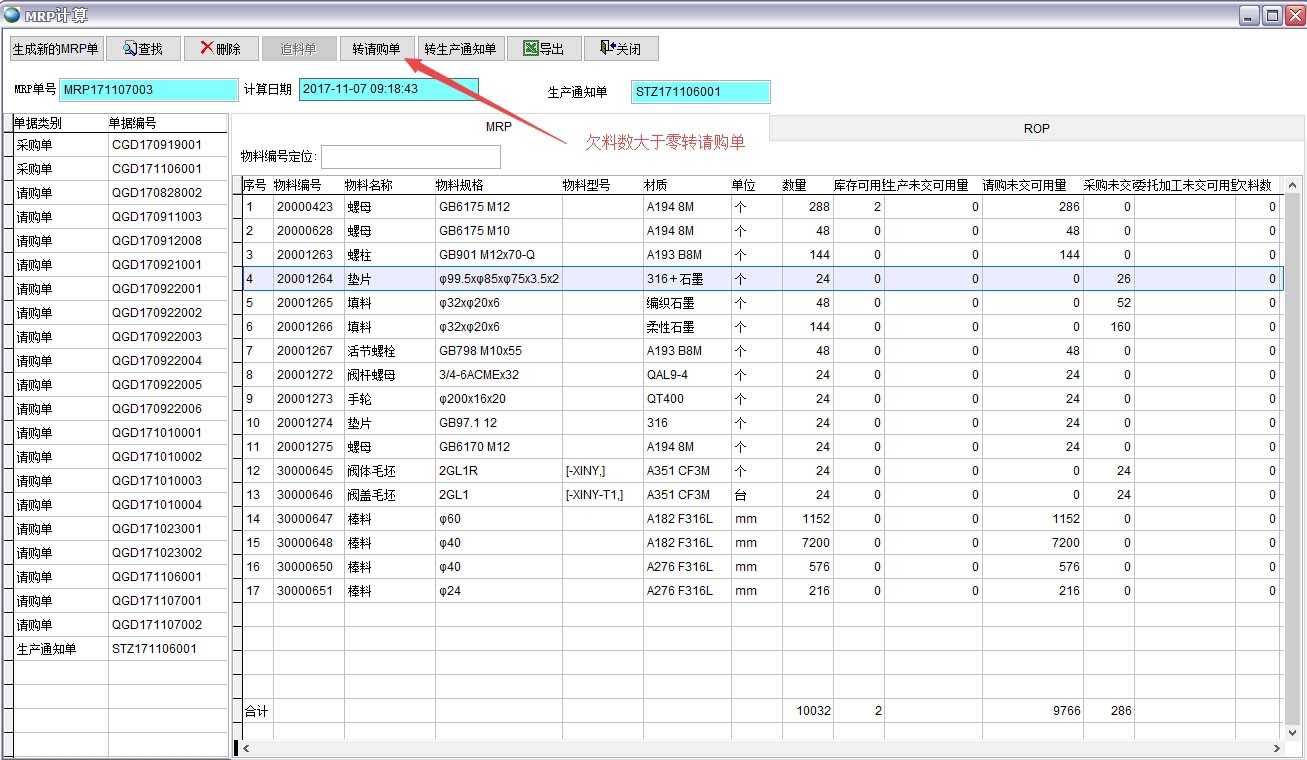The image size is (1307, 760).
Task: Close the form using the 关闭 button
Action: coord(620,49)
